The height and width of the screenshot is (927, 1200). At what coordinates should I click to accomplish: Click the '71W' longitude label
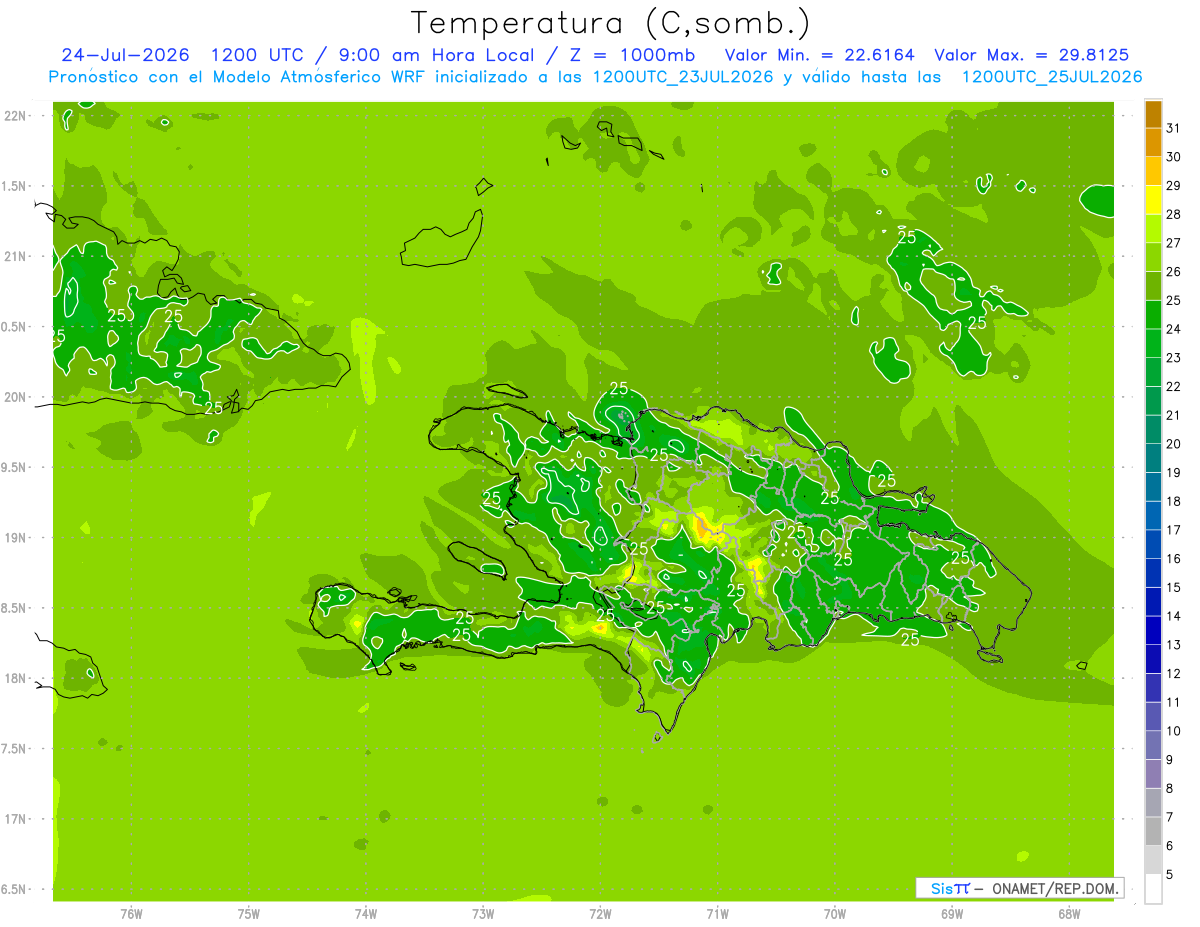718,913
